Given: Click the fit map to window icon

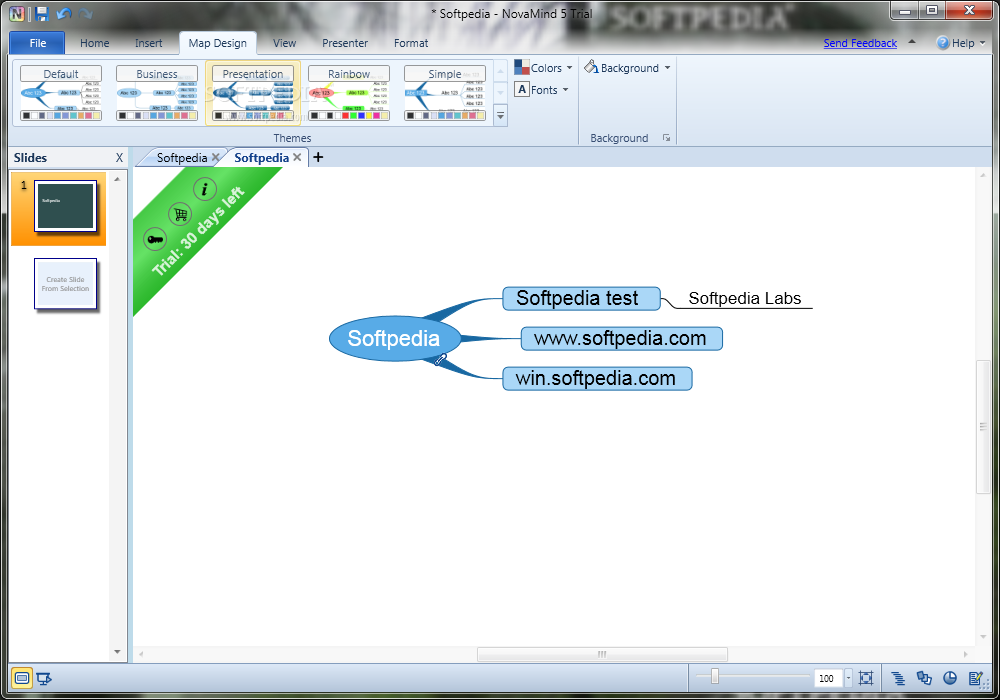Looking at the screenshot, I should [x=865, y=678].
